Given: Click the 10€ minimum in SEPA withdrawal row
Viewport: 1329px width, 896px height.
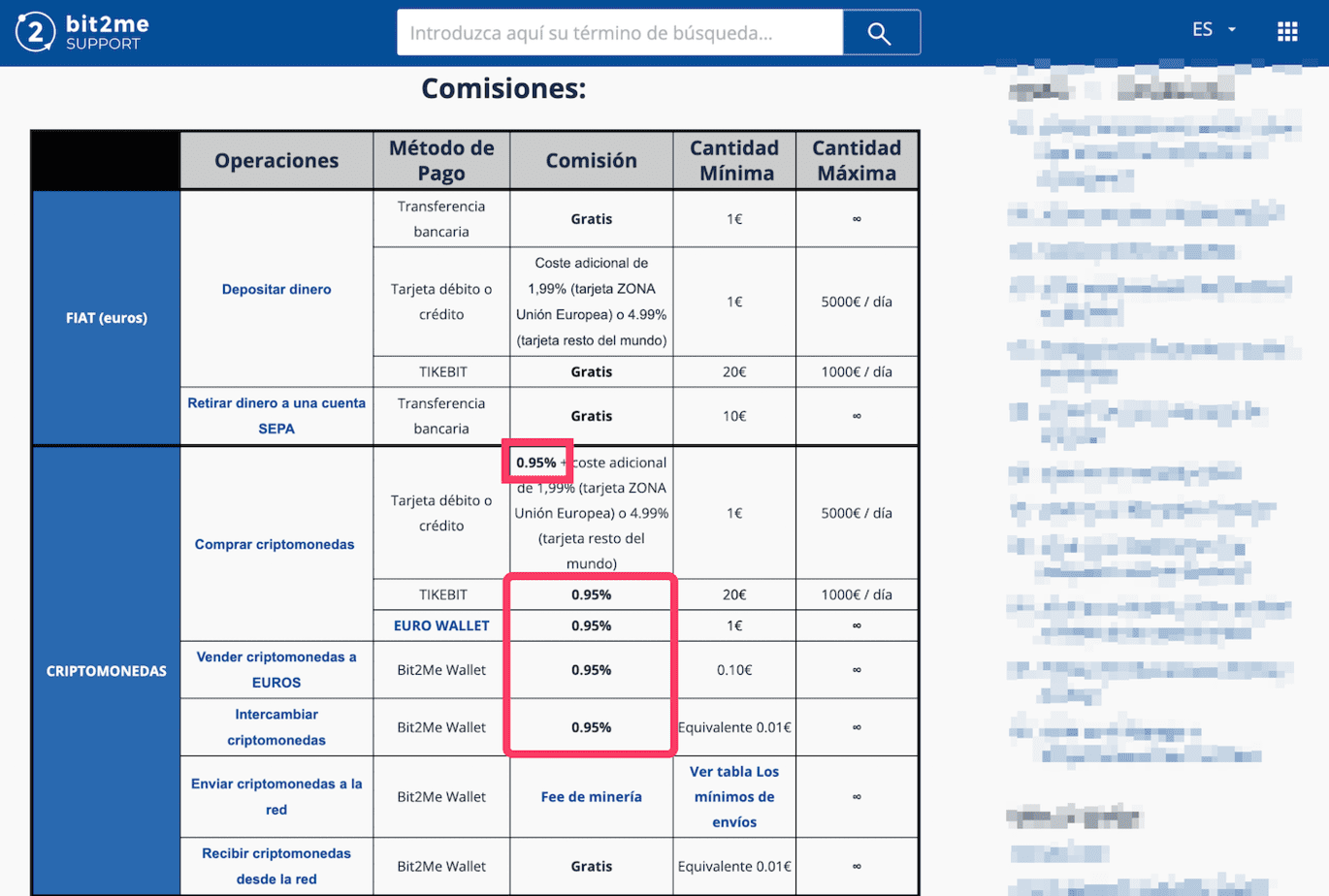Looking at the screenshot, I should [734, 416].
